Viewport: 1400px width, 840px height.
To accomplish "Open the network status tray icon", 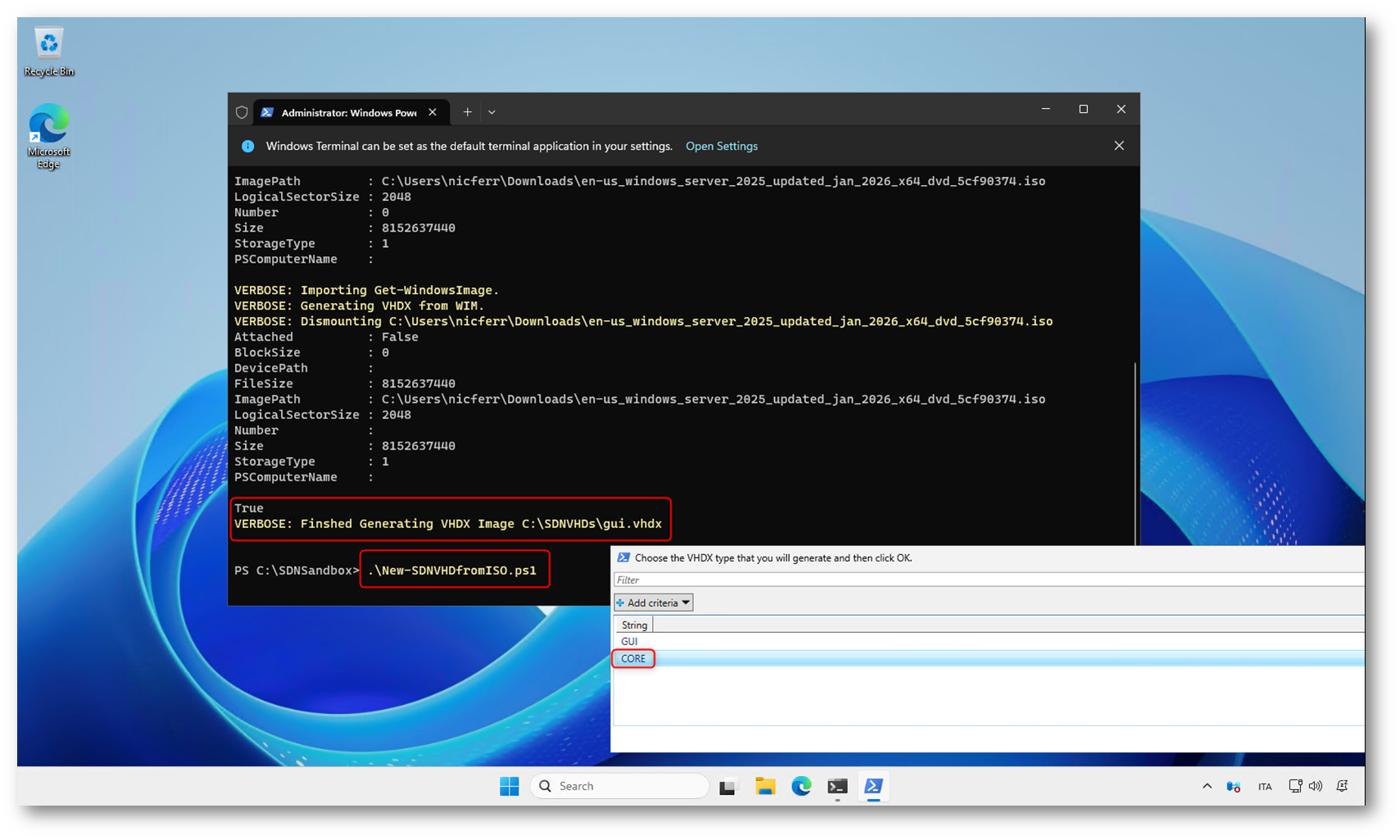I will pyautogui.click(x=1295, y=786).
